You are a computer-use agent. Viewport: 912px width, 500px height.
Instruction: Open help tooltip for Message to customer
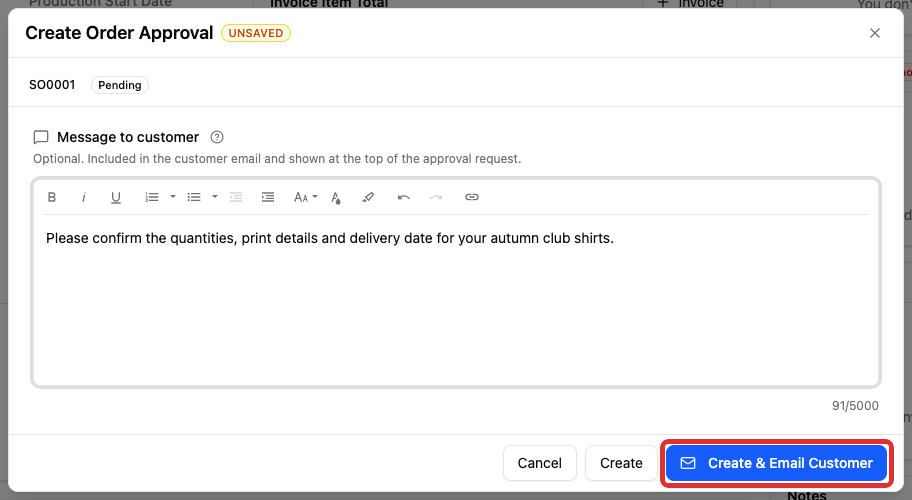(x=217, y=137)
